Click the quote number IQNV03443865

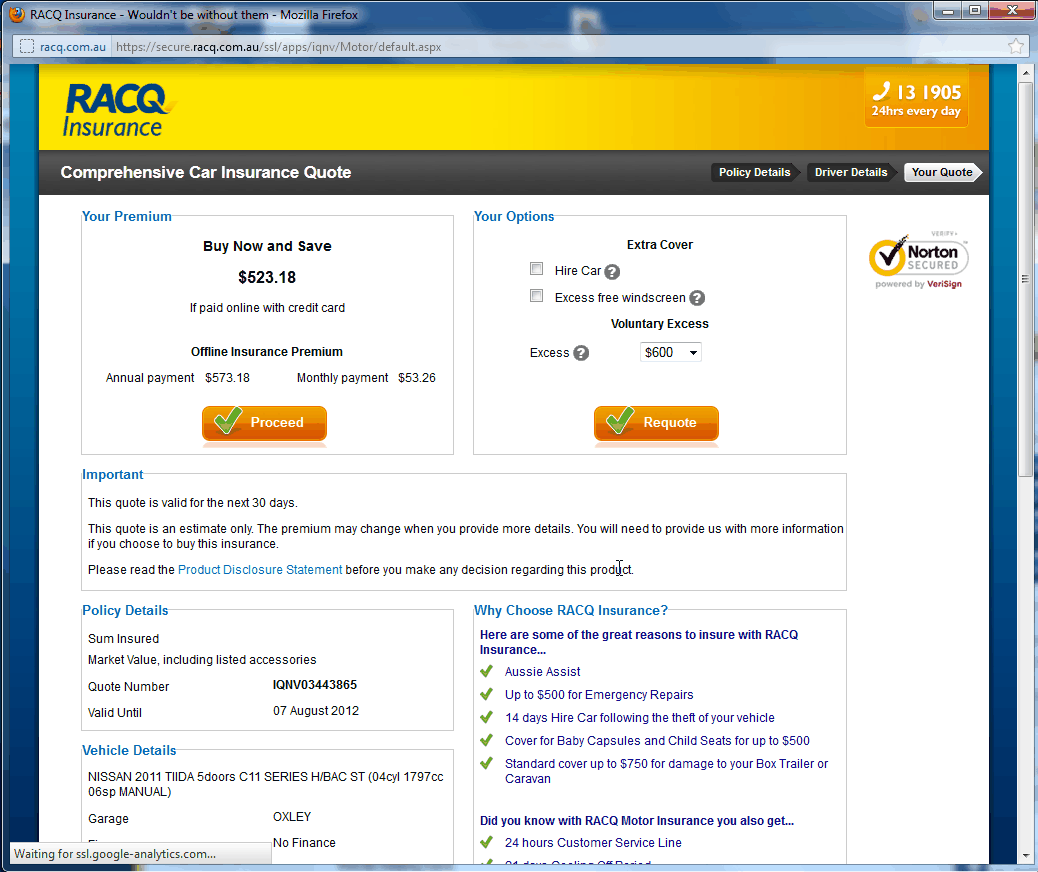[314, 685]
